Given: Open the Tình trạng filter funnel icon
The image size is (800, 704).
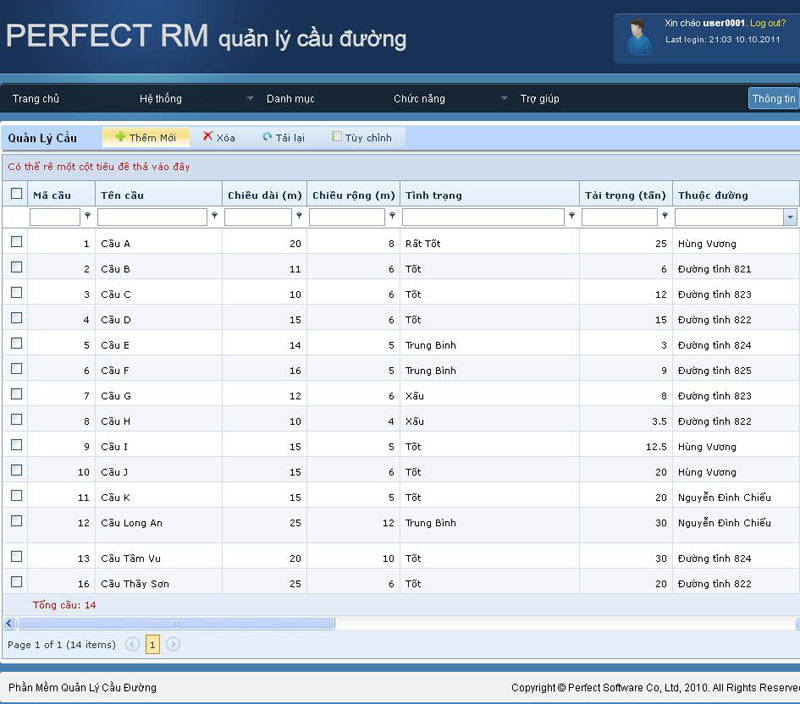Looking at the screenshot, I should pos(572,216).
